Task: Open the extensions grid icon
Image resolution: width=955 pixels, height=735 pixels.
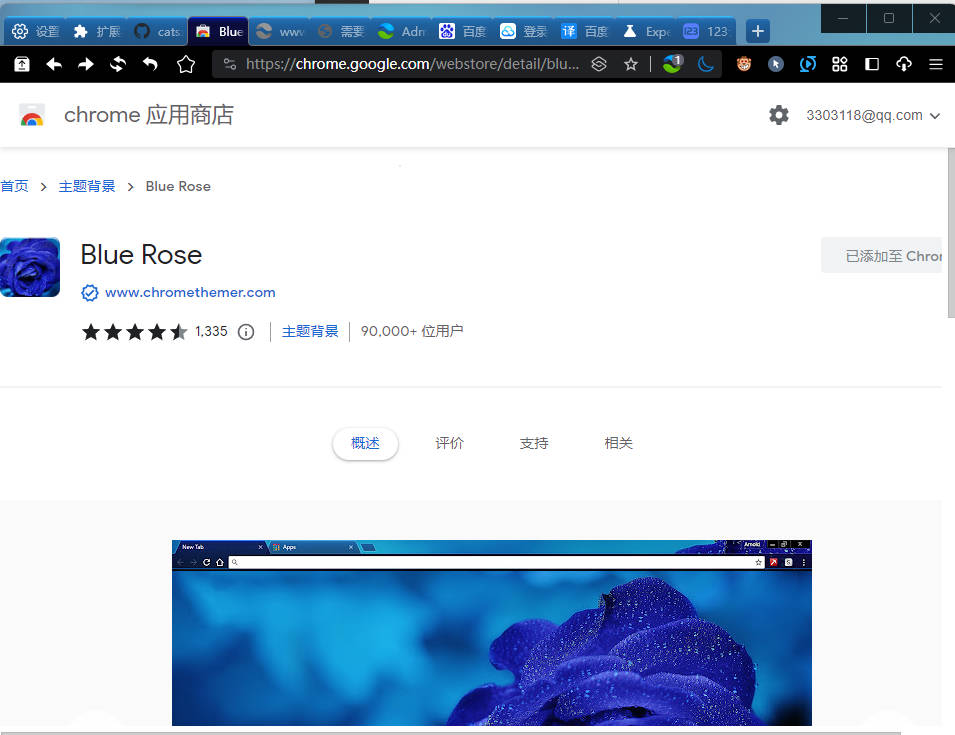Action: tap(840, 64)
